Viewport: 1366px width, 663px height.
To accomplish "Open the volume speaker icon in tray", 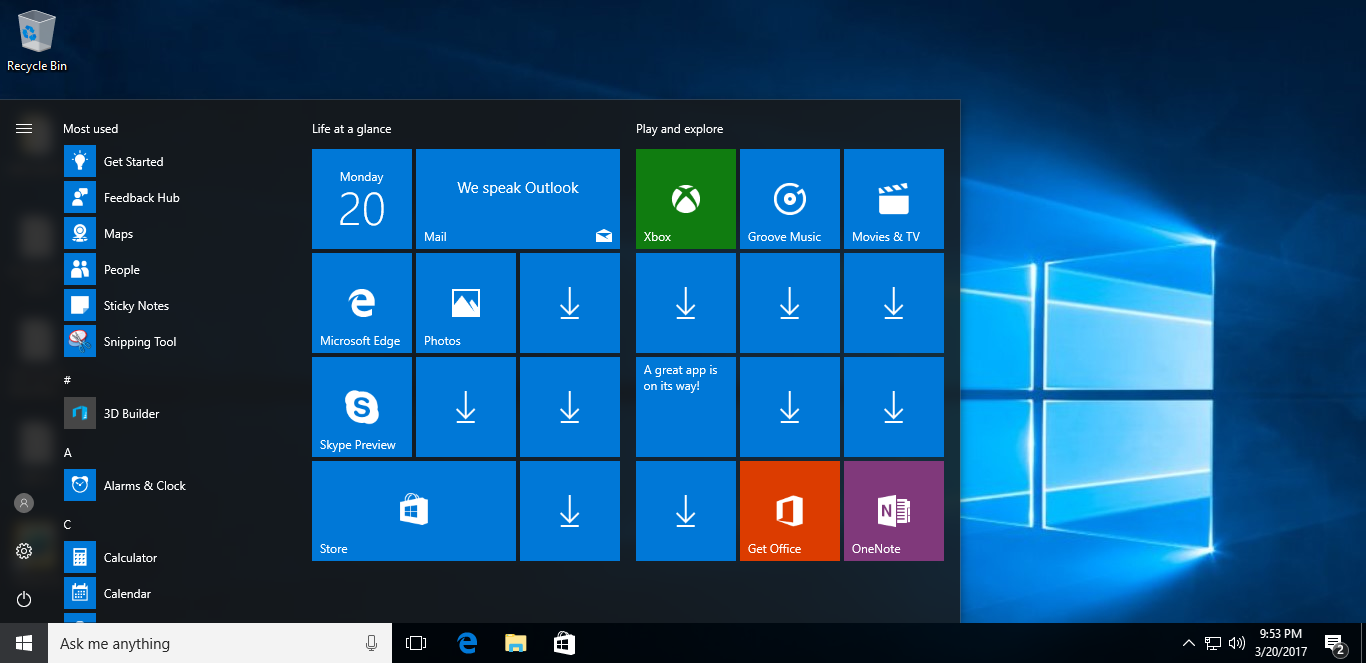I will 1237,643.
